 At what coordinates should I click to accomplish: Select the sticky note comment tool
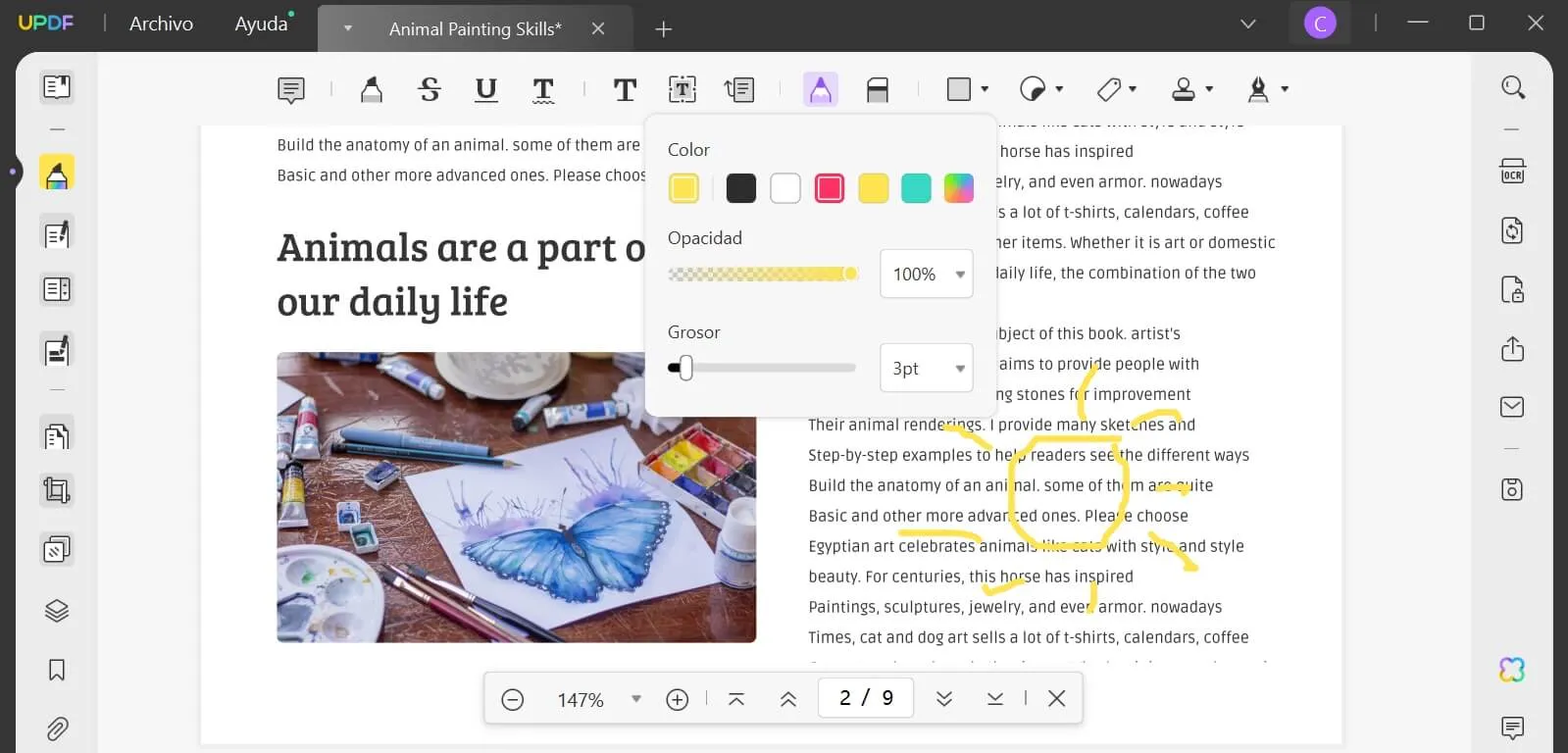291,90
